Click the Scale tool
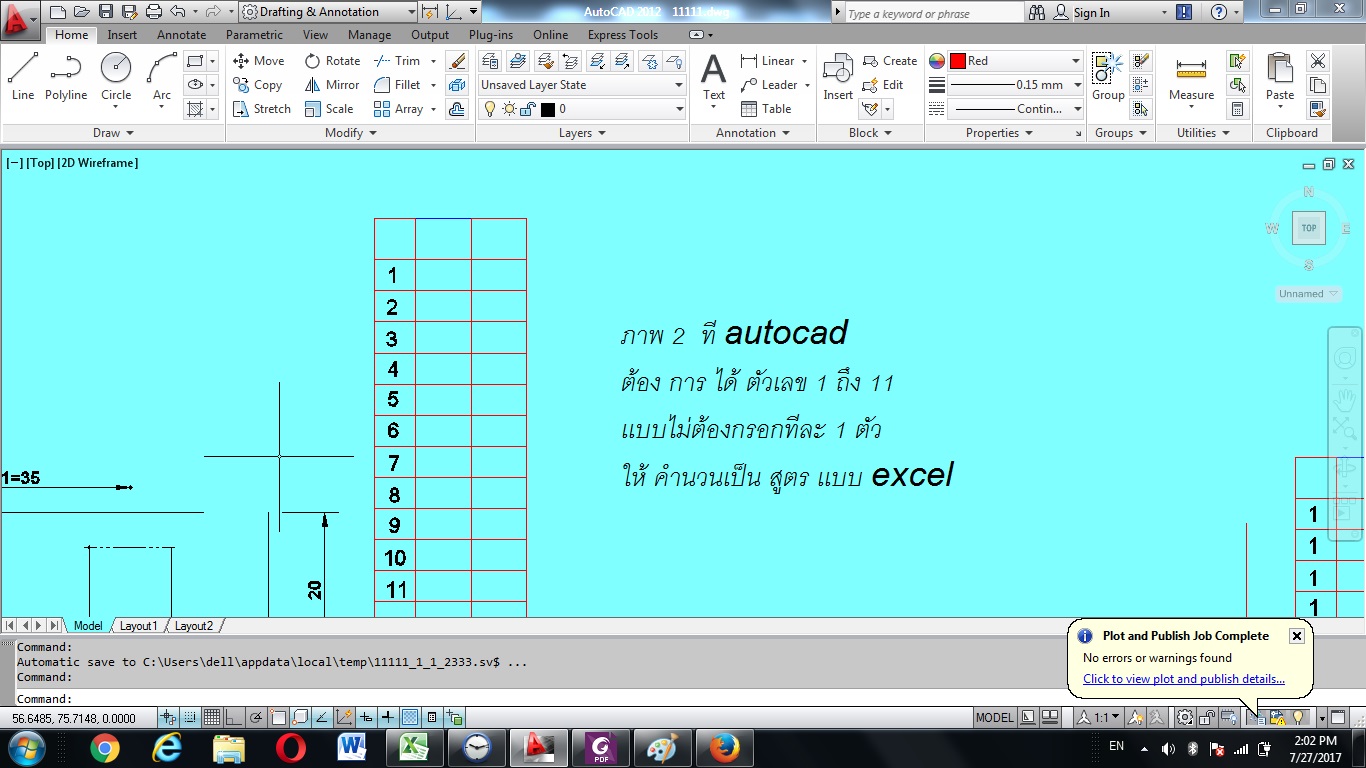 [x=329, y=109]
